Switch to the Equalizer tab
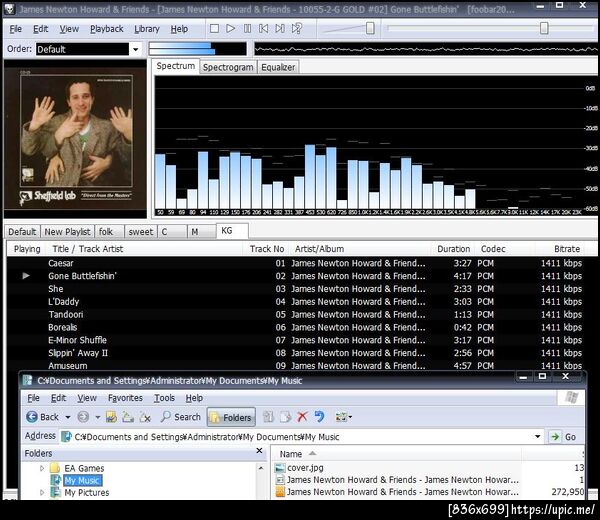This screenshot has height=520, width=600. (x=278, y=67)
